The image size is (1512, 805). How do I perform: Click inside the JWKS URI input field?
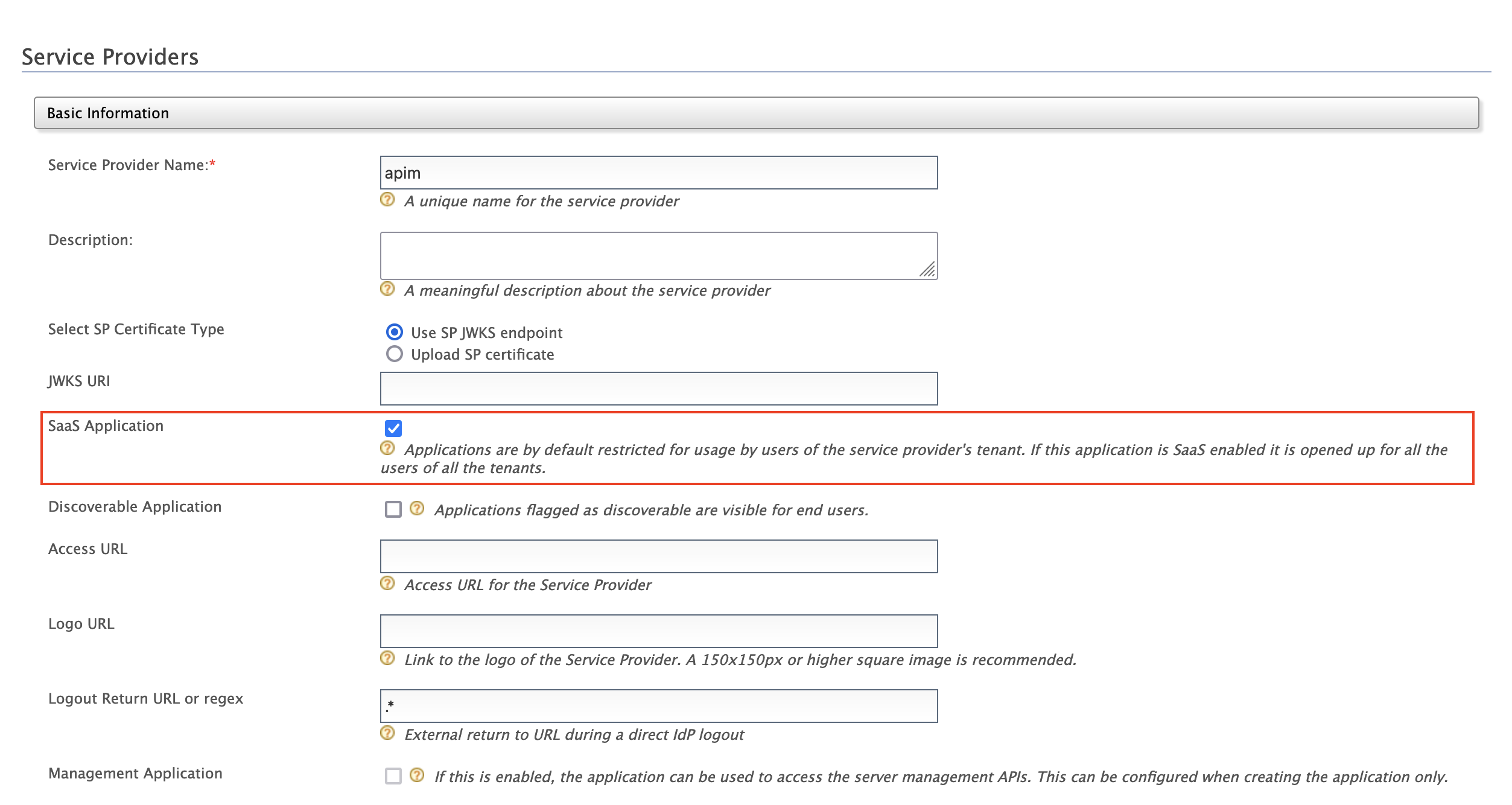tap(658, 387)
